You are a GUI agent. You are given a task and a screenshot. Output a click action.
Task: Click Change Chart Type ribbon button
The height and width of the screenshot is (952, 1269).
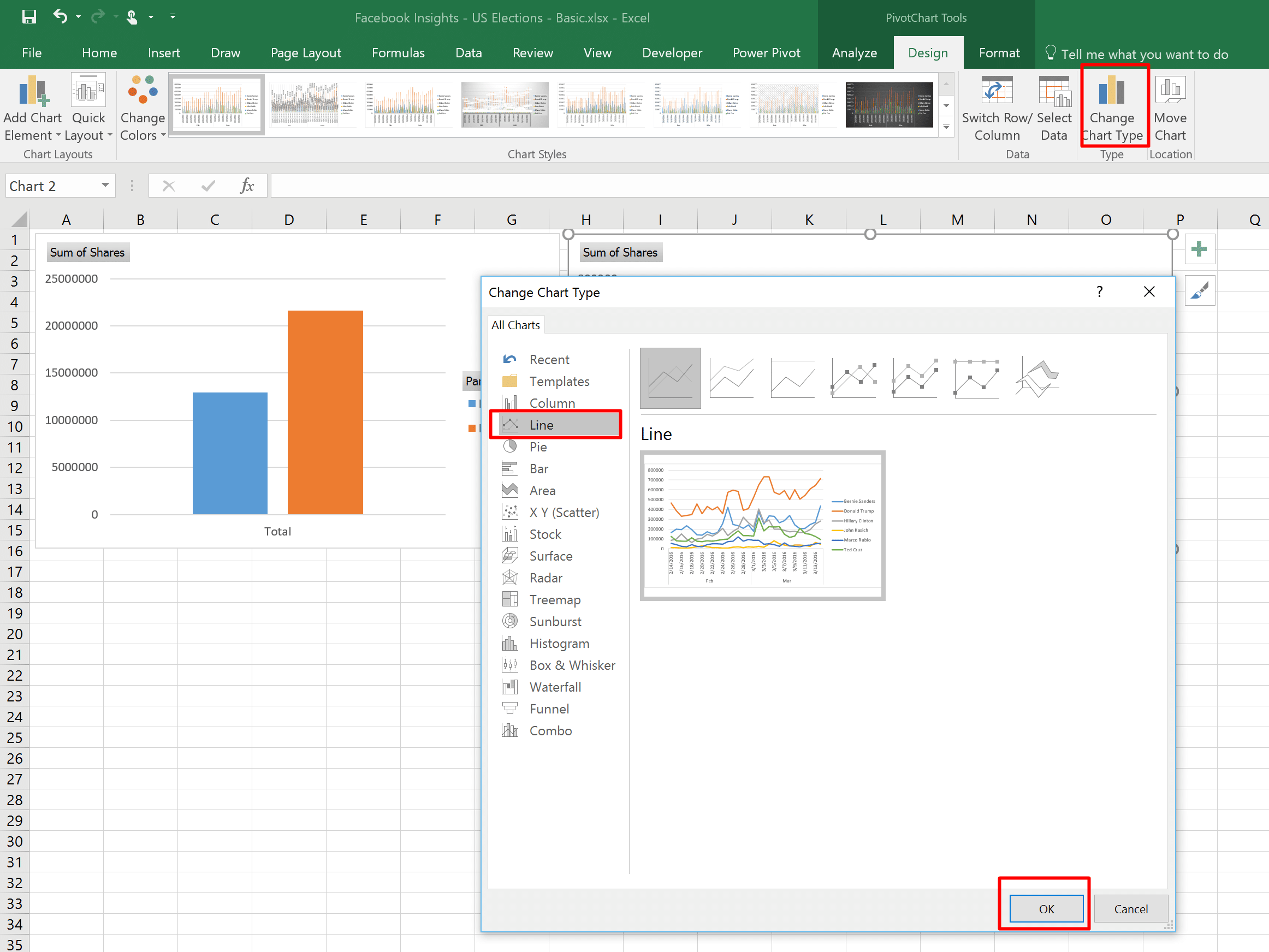(1112, 109)
